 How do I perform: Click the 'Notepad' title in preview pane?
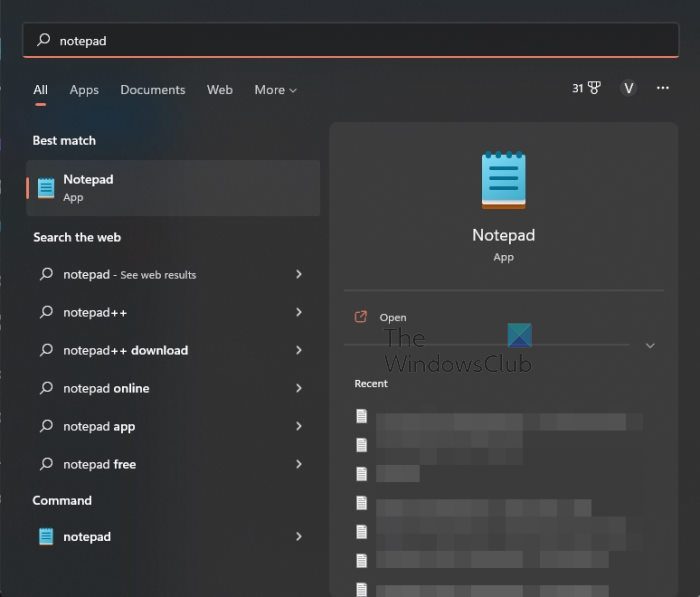[x=504, y=235]
